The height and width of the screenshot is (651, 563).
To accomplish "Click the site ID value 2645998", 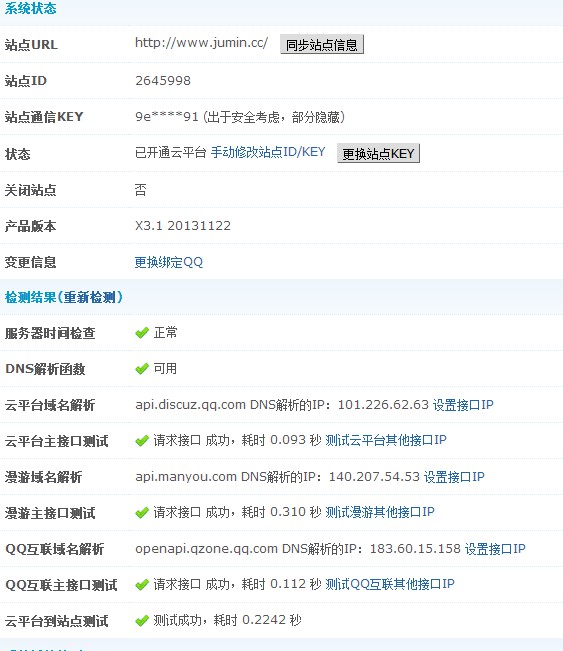I will (x=163, y=81).
